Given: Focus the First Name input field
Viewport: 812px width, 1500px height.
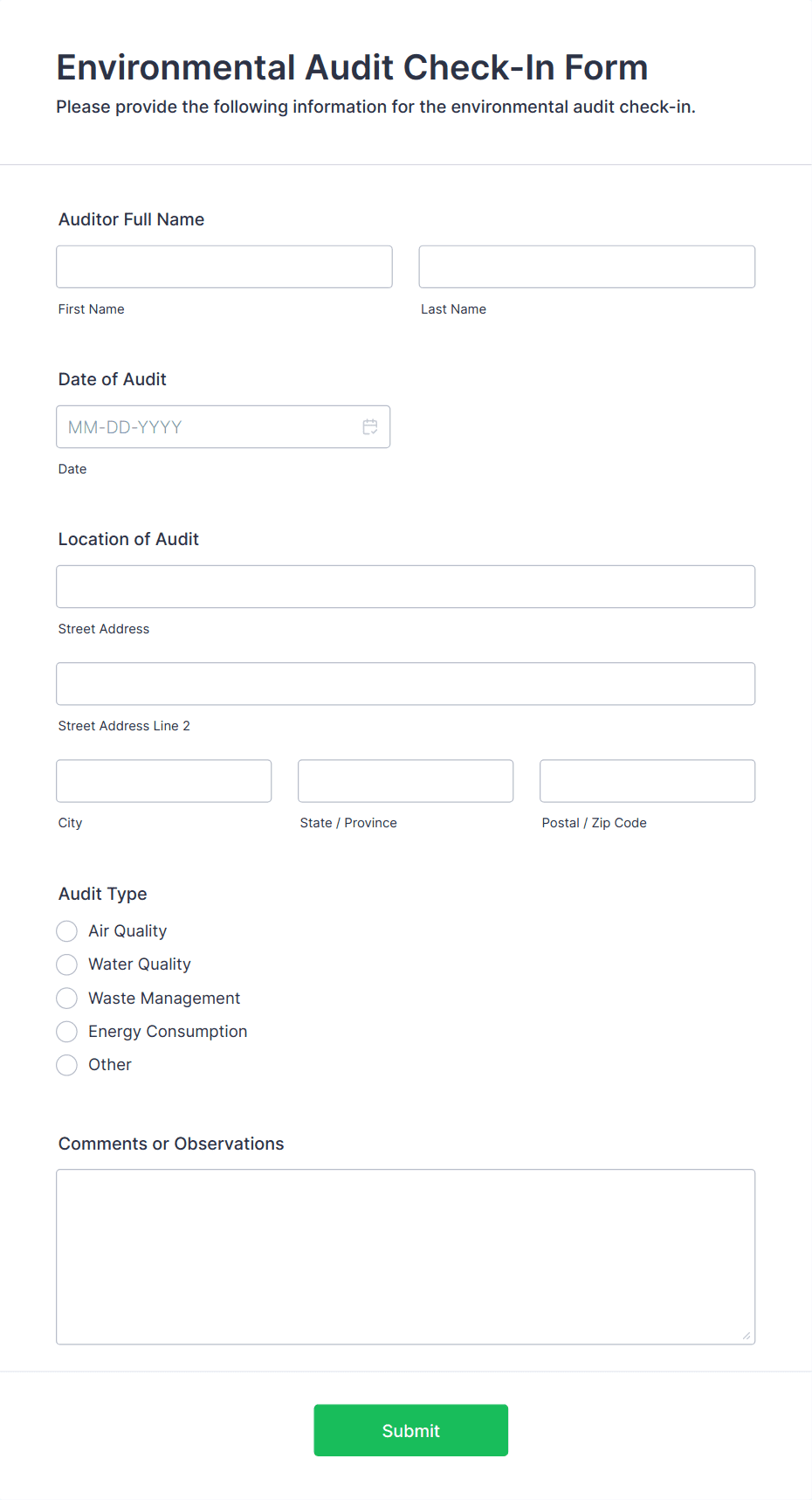Looking at the screenshot, I should click(x=224, y=266).
